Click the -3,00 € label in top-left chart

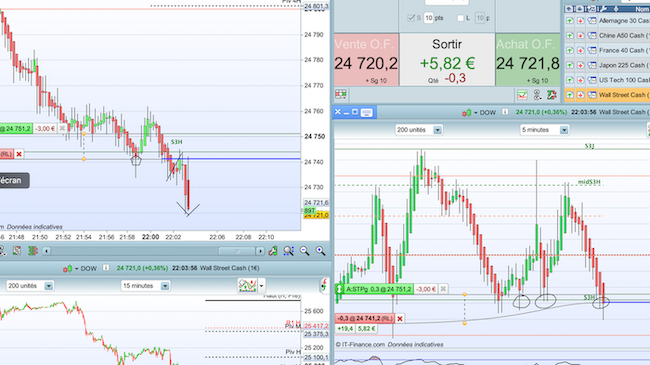[45, 129]
